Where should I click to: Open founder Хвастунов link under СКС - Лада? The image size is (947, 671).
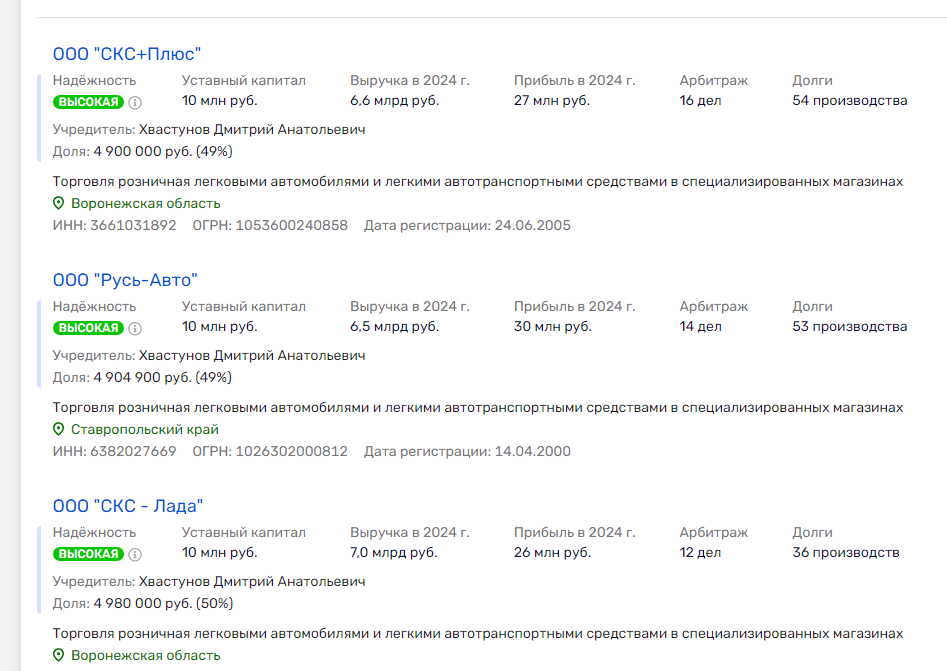252,582
